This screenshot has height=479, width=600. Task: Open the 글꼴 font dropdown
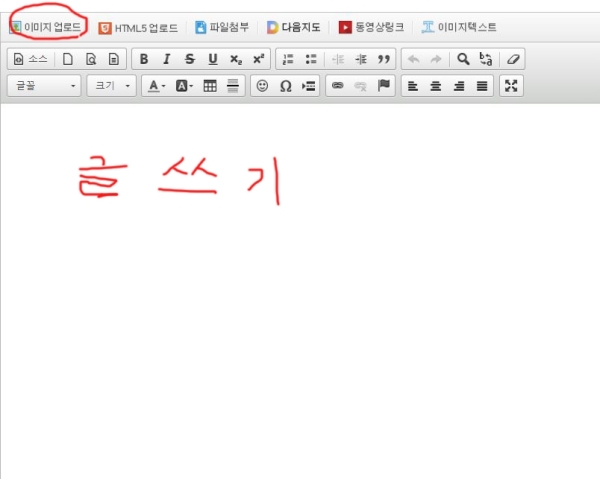click(x=44, y=86)
